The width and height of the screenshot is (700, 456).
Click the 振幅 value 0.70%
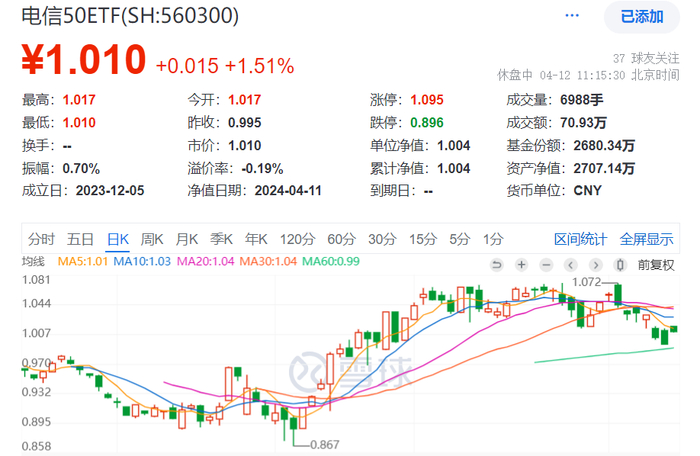[x=81, y=168]
